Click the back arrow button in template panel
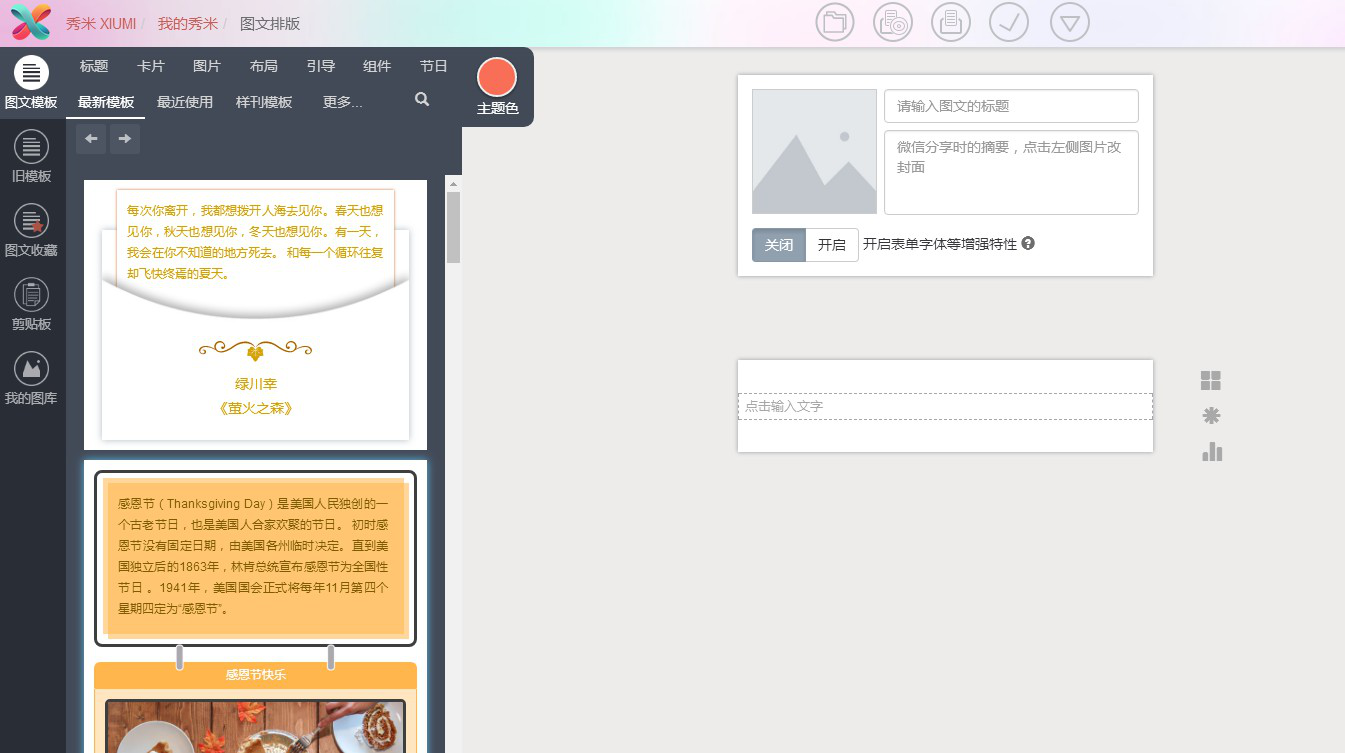 (91, 139)
